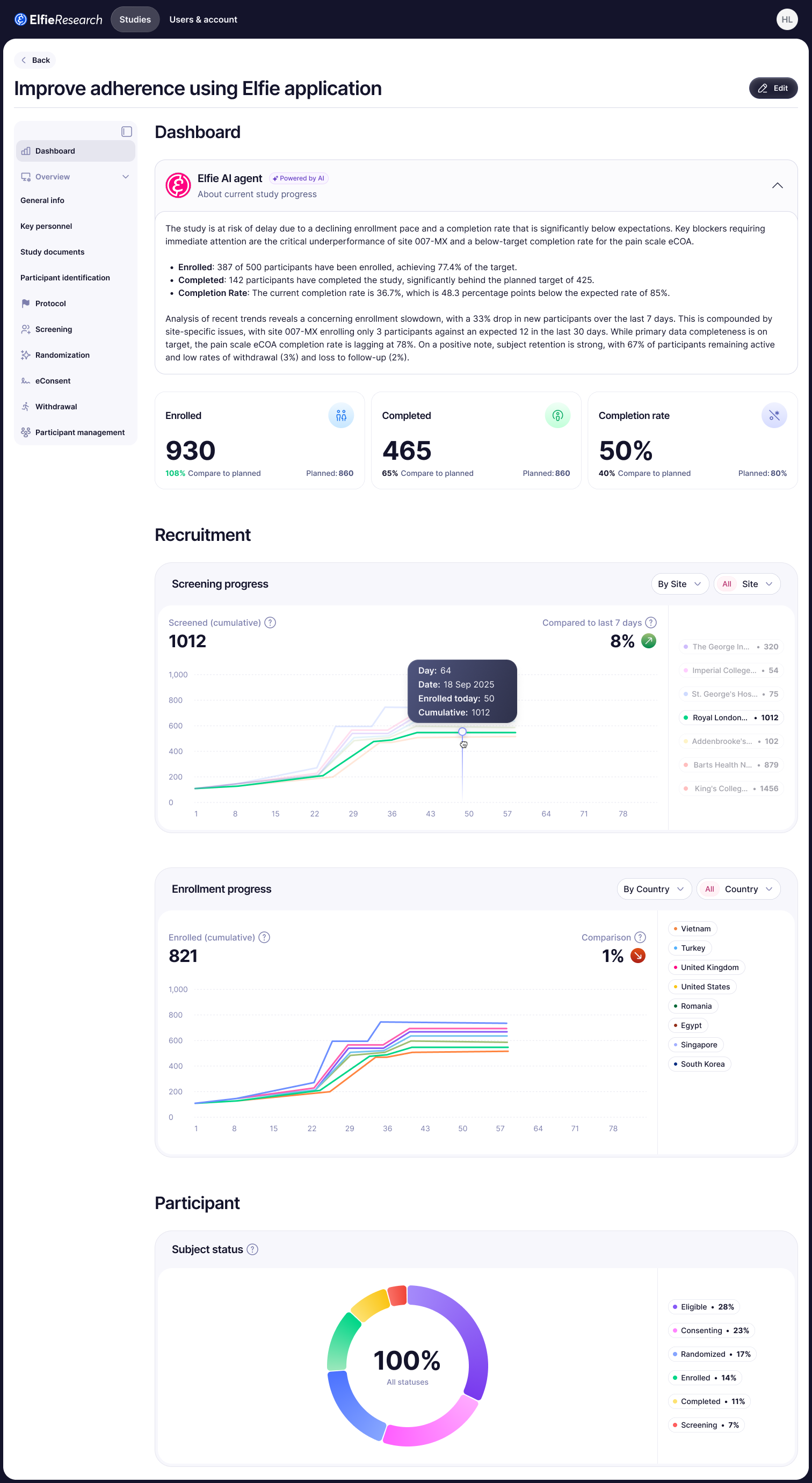
Task: Select Enrolled 14% status legend
Action: [705, 1378]
